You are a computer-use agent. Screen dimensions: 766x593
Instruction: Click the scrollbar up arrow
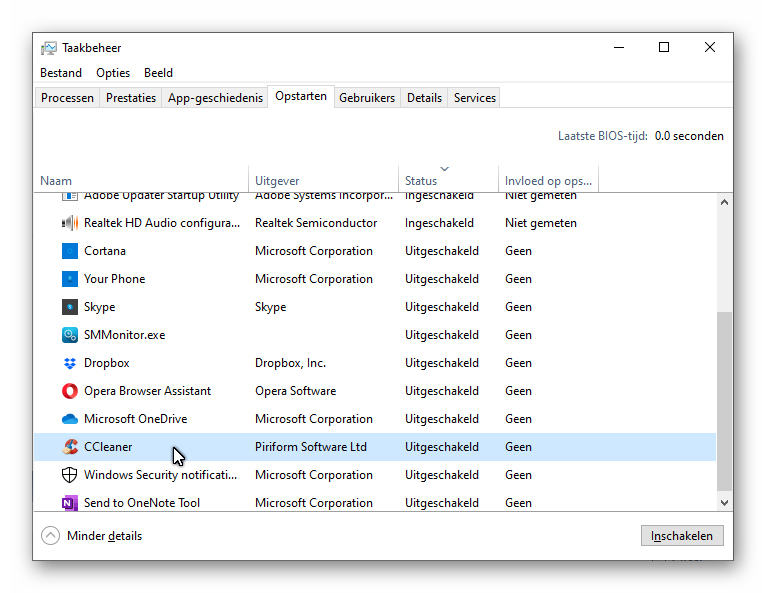tap(724, 202)
